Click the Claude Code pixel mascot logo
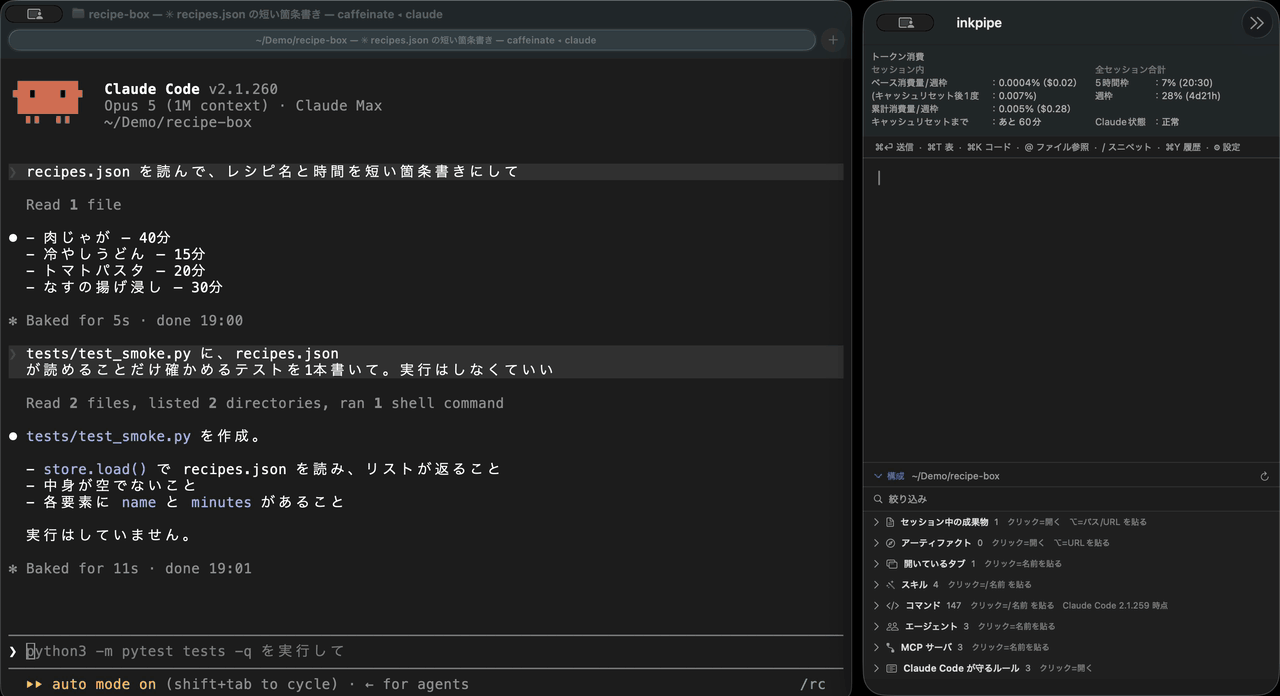This screenshot has height=696, width=1280. click(x=47, y=103)
